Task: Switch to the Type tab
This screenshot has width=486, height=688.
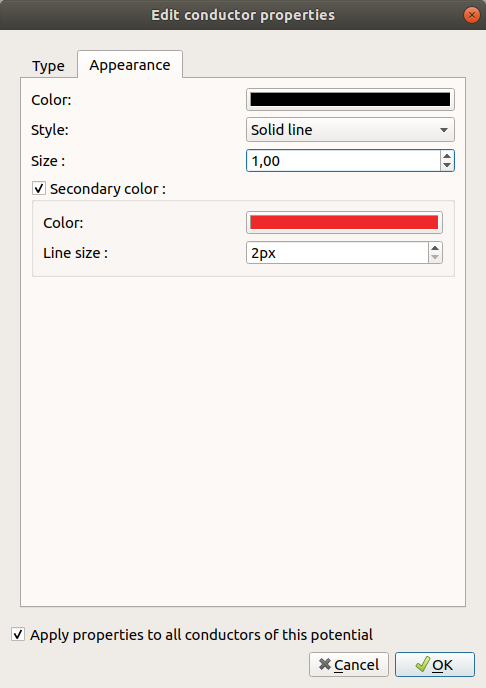Action: pyautogui.click(x=48, y=66)
